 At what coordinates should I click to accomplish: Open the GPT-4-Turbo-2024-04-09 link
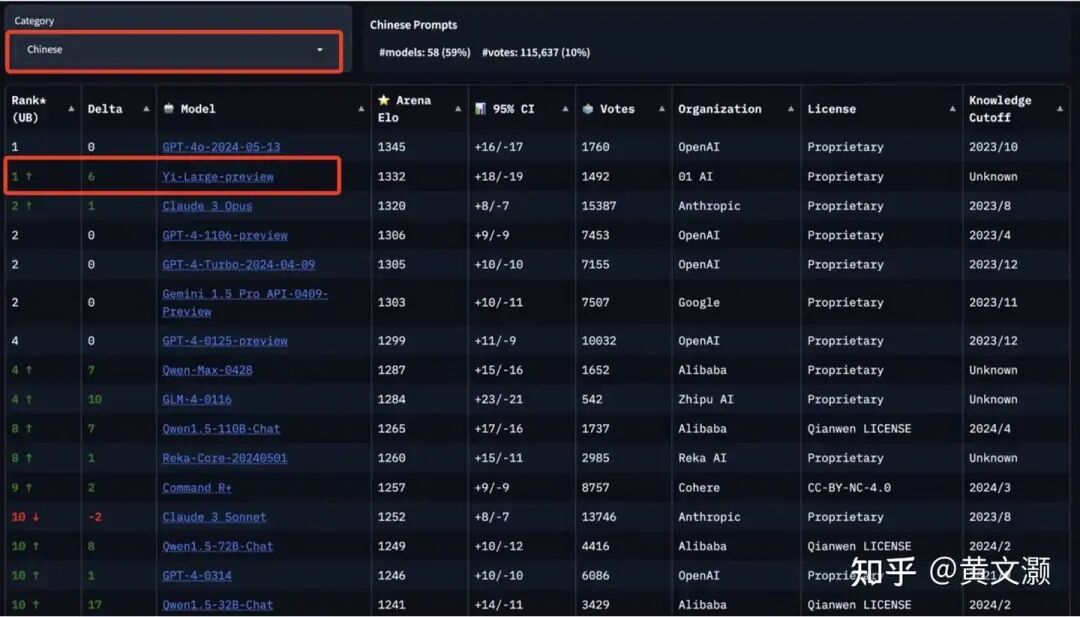tap(238, 264)
